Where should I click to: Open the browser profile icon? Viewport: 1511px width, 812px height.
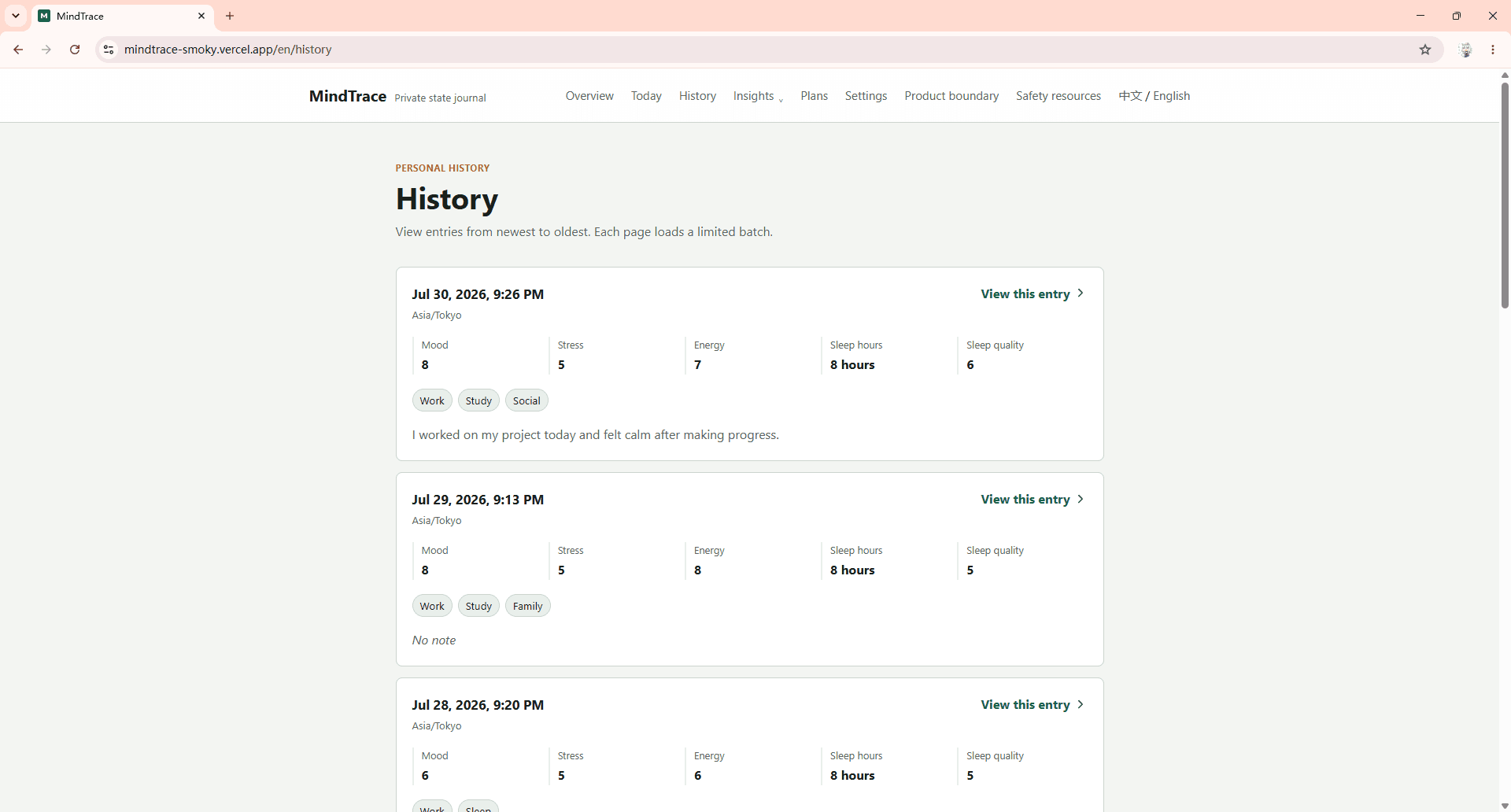click(1465, 50)
